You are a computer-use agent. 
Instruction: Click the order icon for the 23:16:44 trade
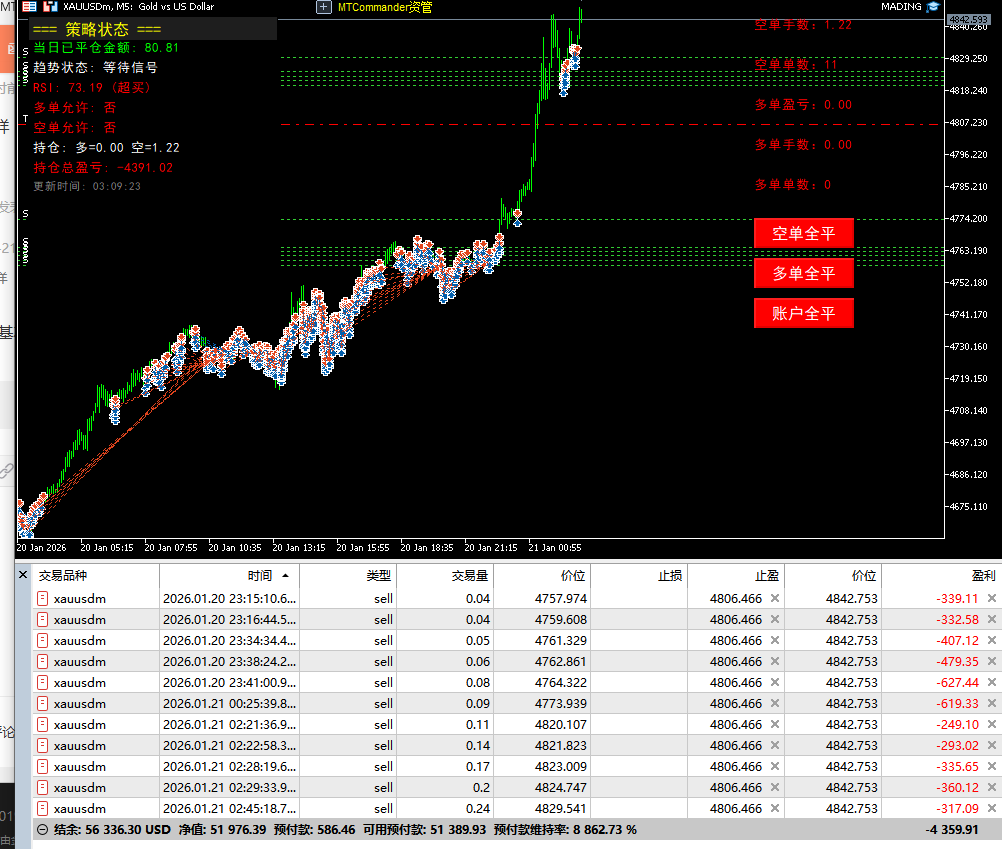pos(42,620)
